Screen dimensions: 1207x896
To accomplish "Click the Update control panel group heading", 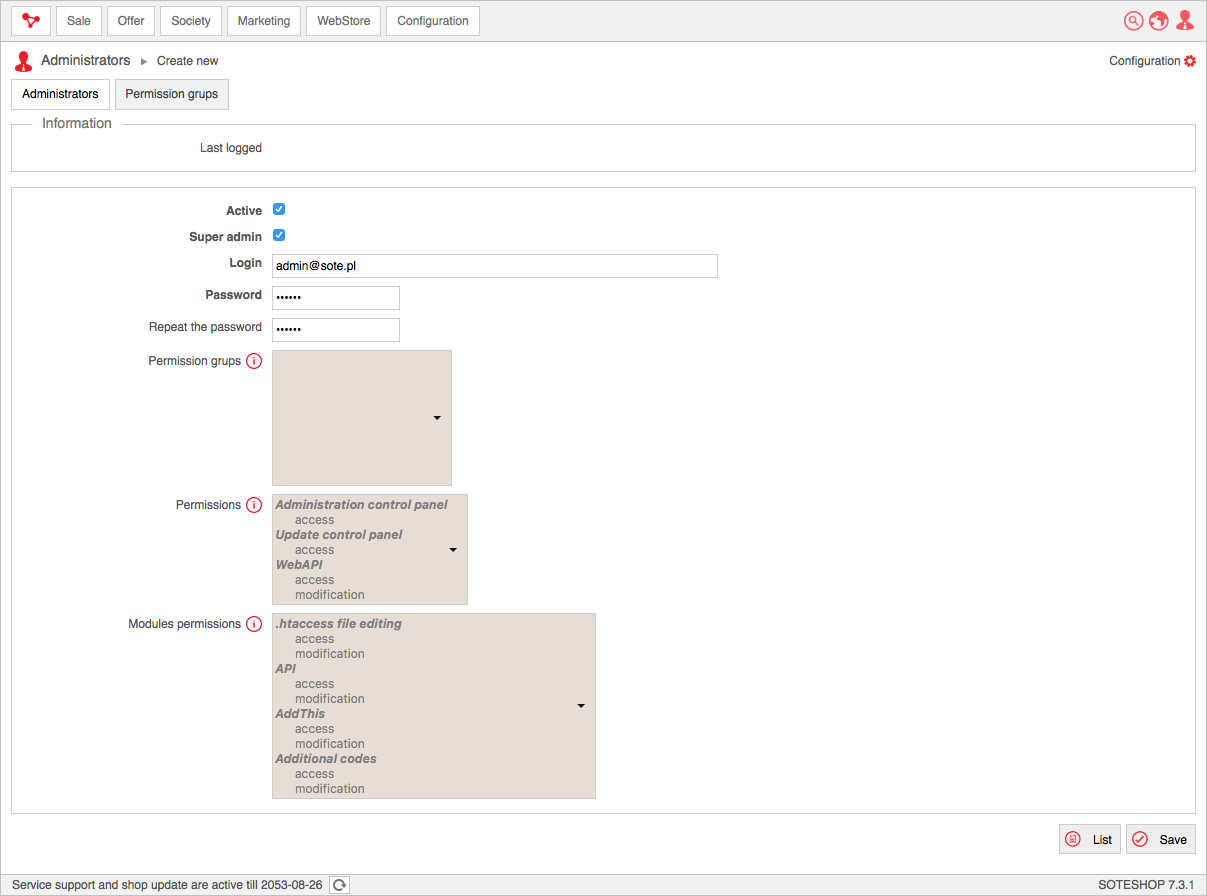I will [339, 535].
